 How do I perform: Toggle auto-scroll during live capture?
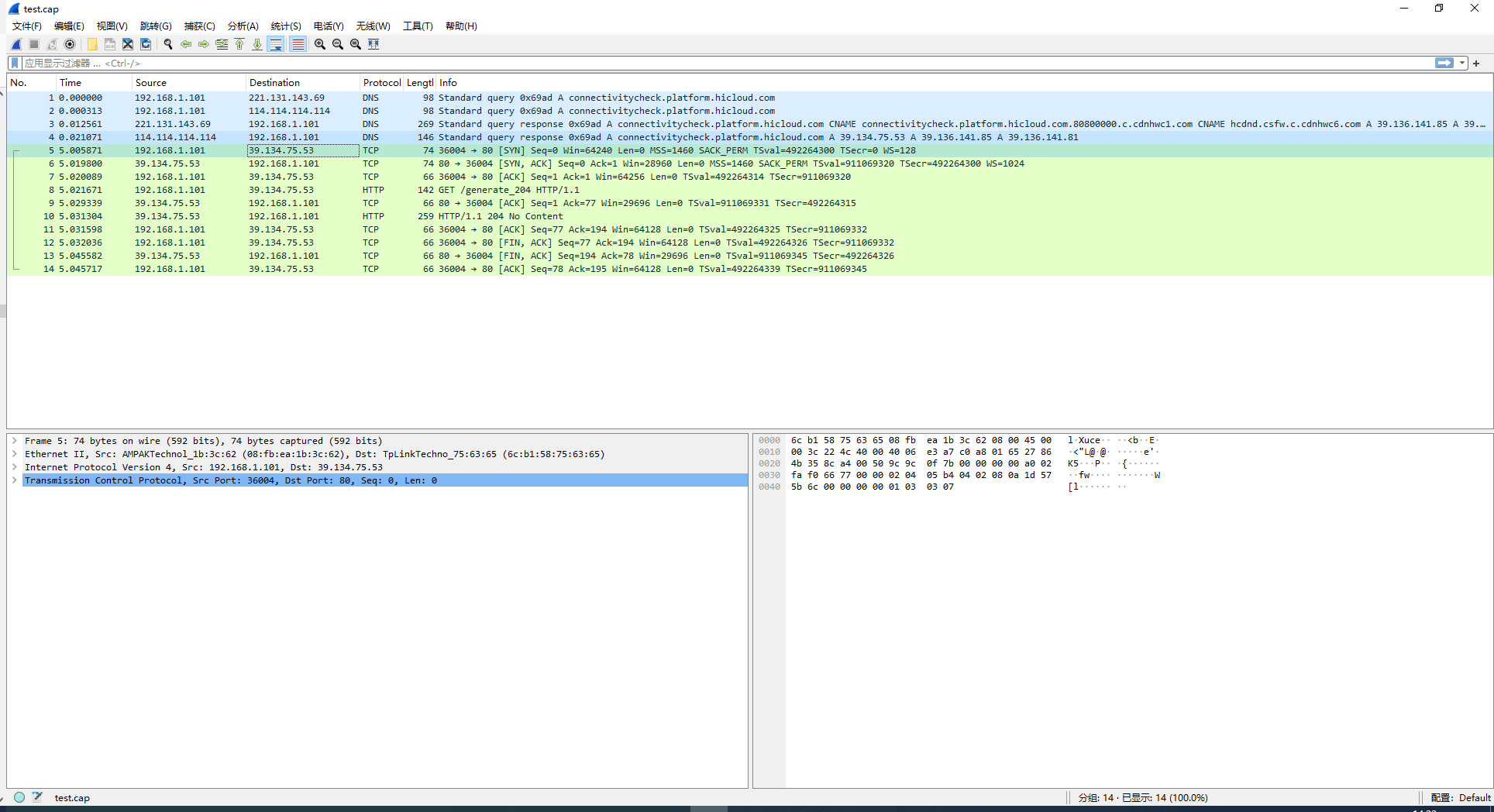(276, 44)
